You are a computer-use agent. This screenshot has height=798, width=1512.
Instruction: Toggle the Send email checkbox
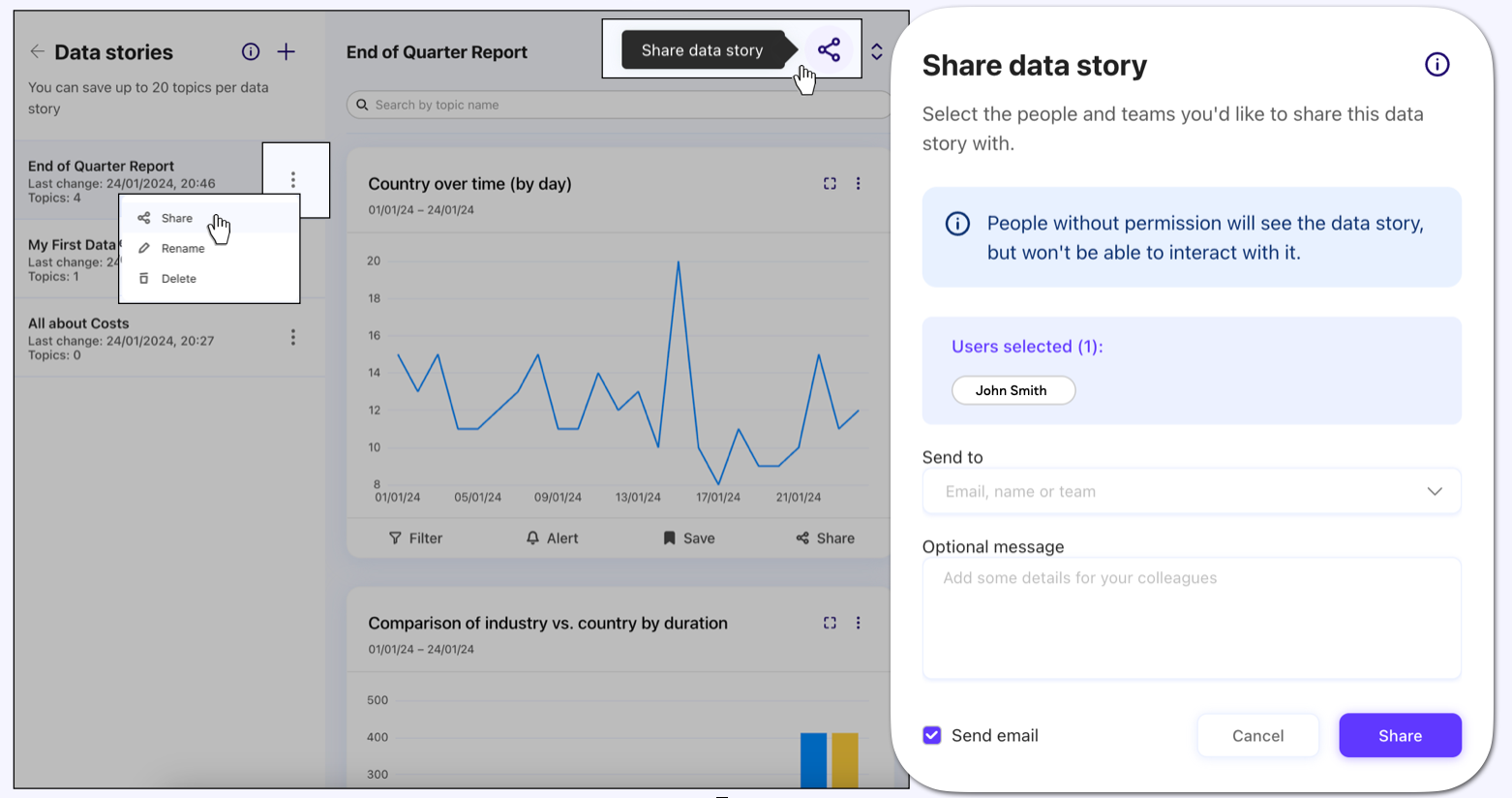pos(932,735)
